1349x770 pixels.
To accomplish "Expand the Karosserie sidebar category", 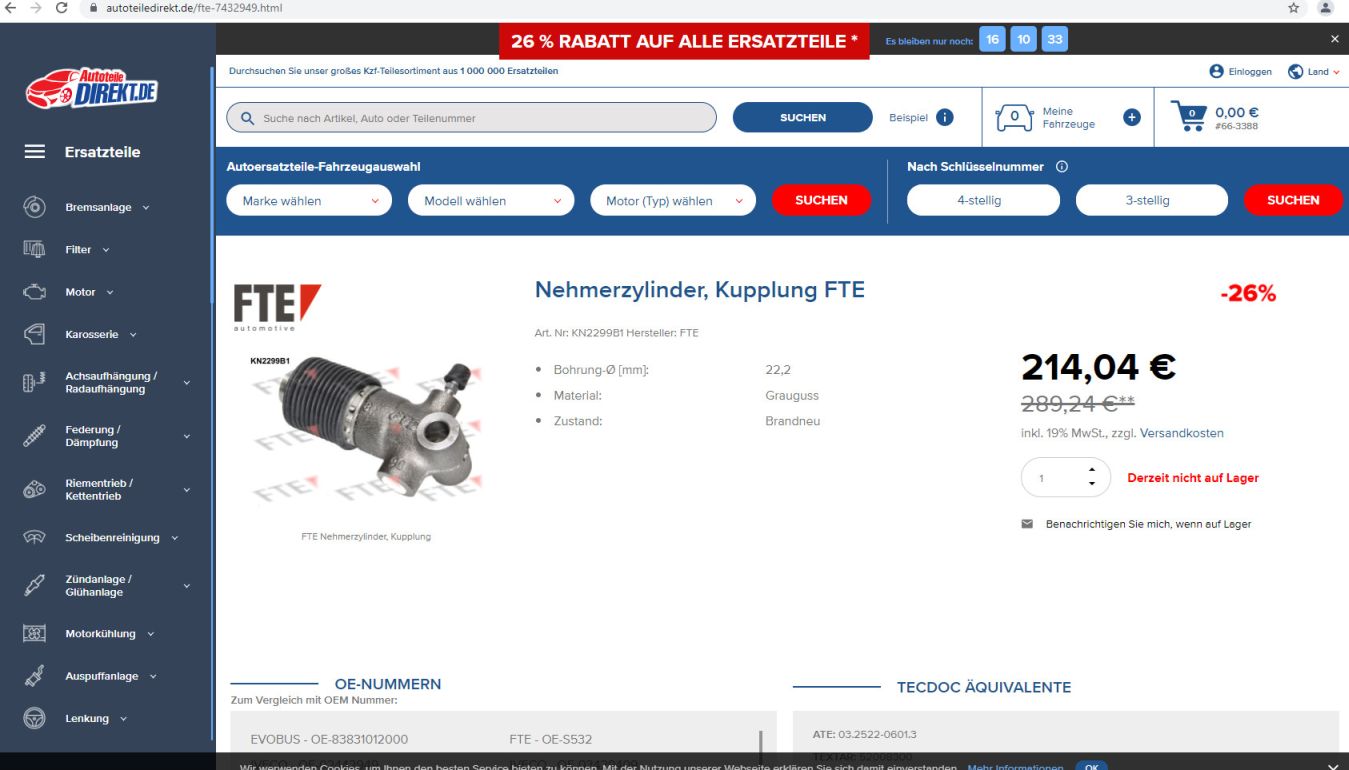I will click(100, 334).
